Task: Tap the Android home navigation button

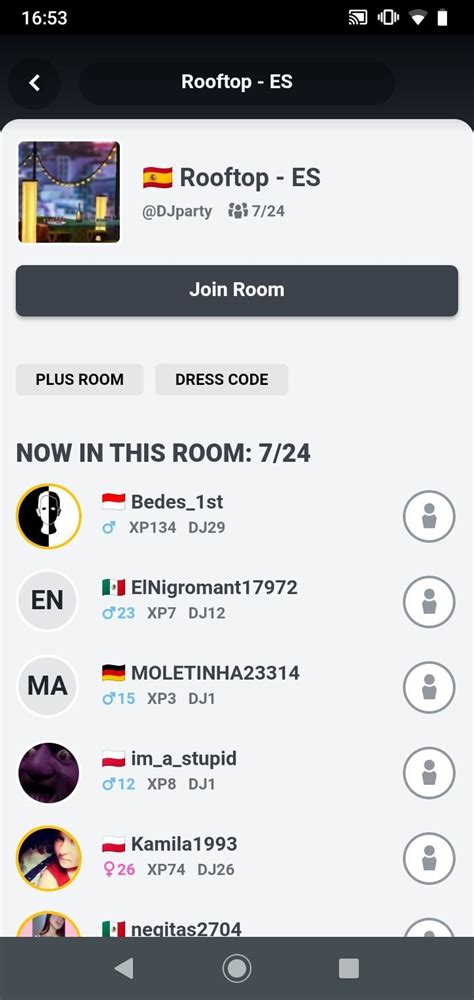Action: pyautogui.click(x=237, y=968)
